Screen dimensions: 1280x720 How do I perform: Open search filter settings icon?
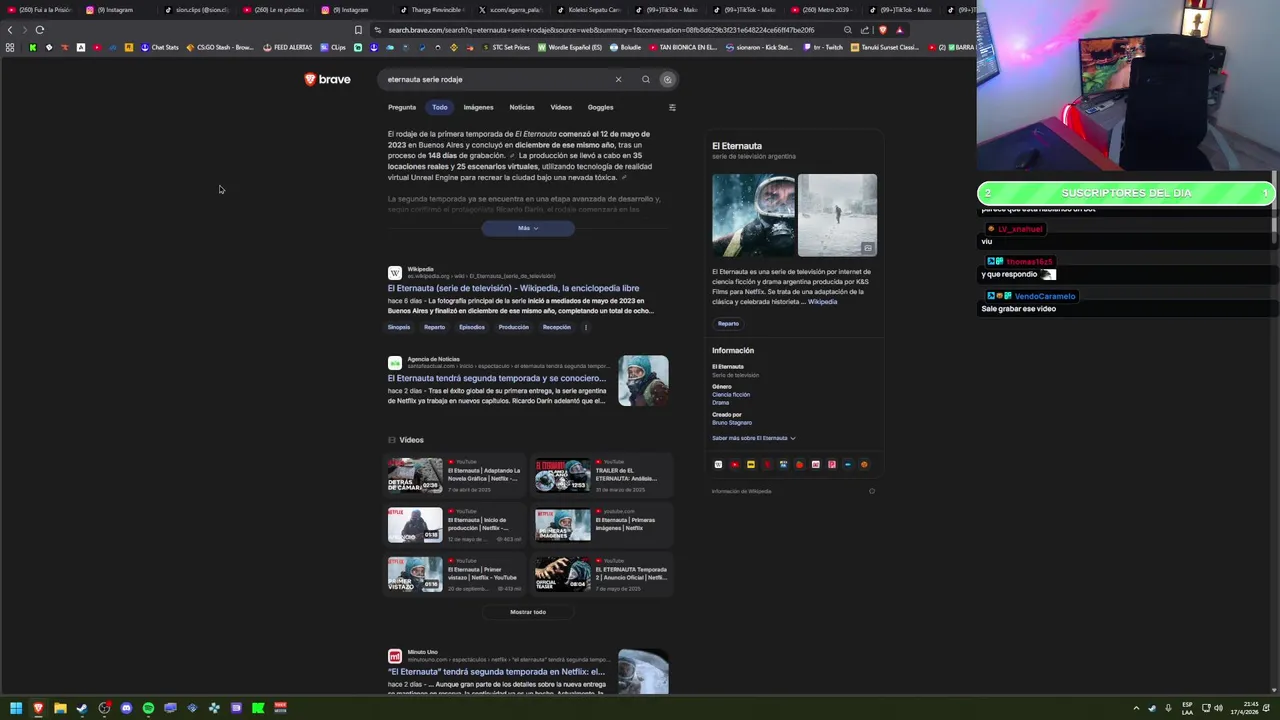[x=672, y=107]
